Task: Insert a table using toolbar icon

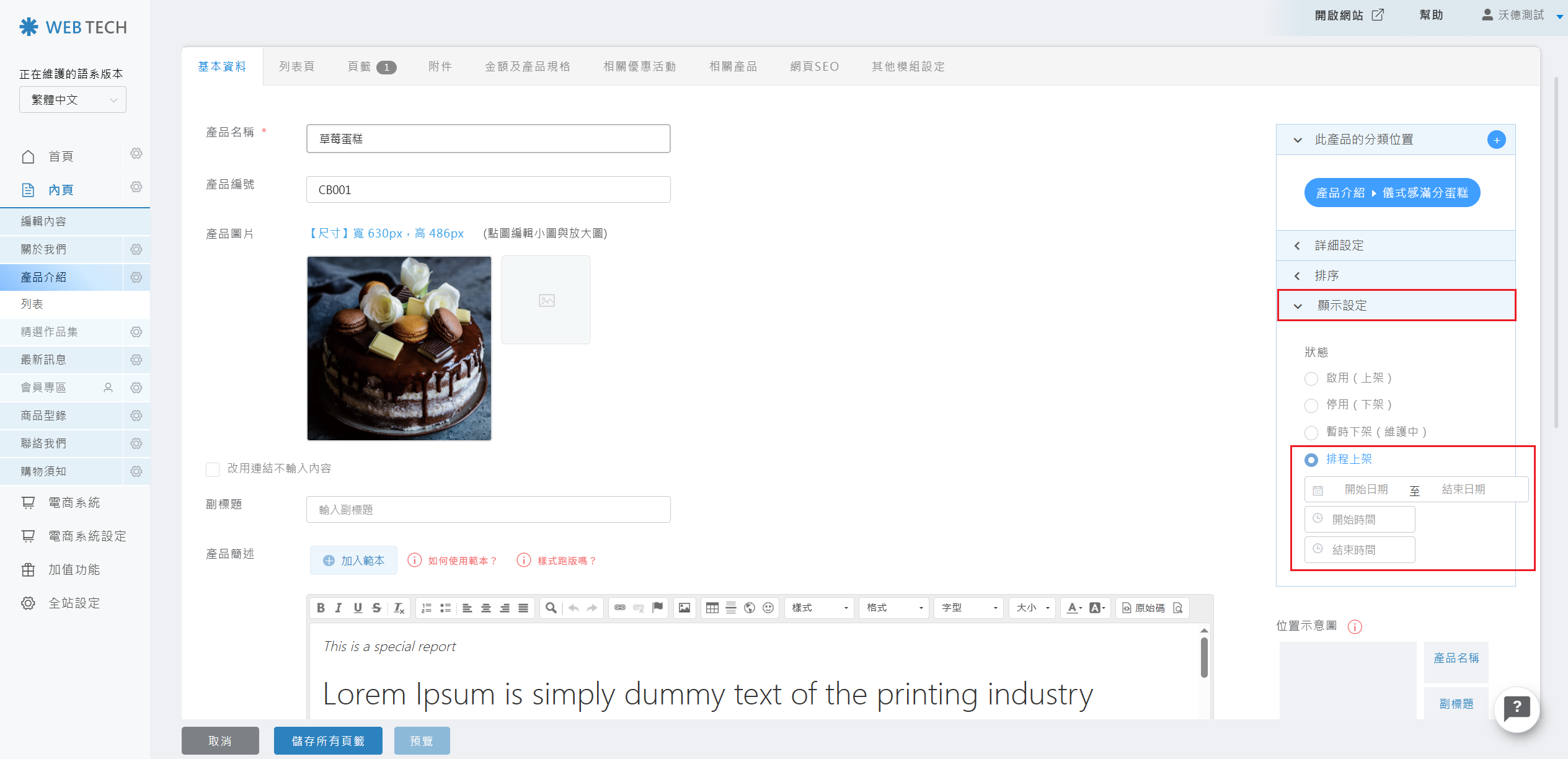Action: [x=712, y=608]
